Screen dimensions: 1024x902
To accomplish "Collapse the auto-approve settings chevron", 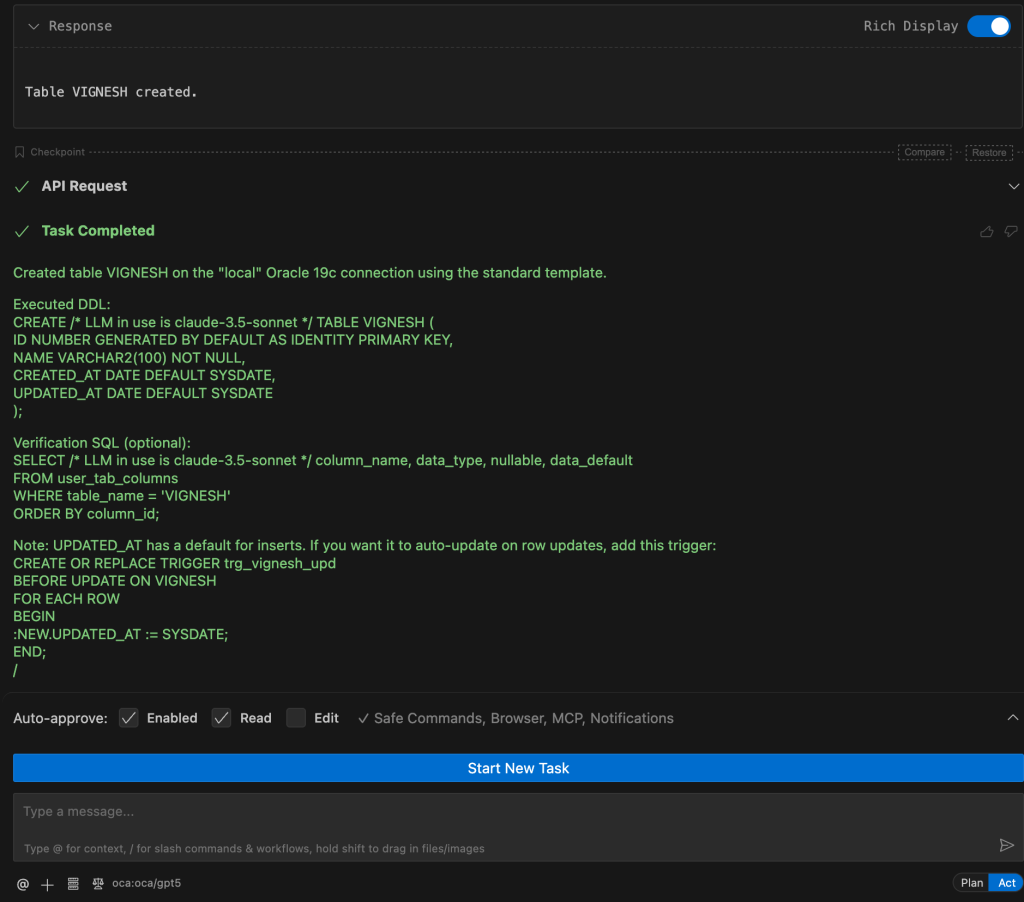I will (1012, 718).
